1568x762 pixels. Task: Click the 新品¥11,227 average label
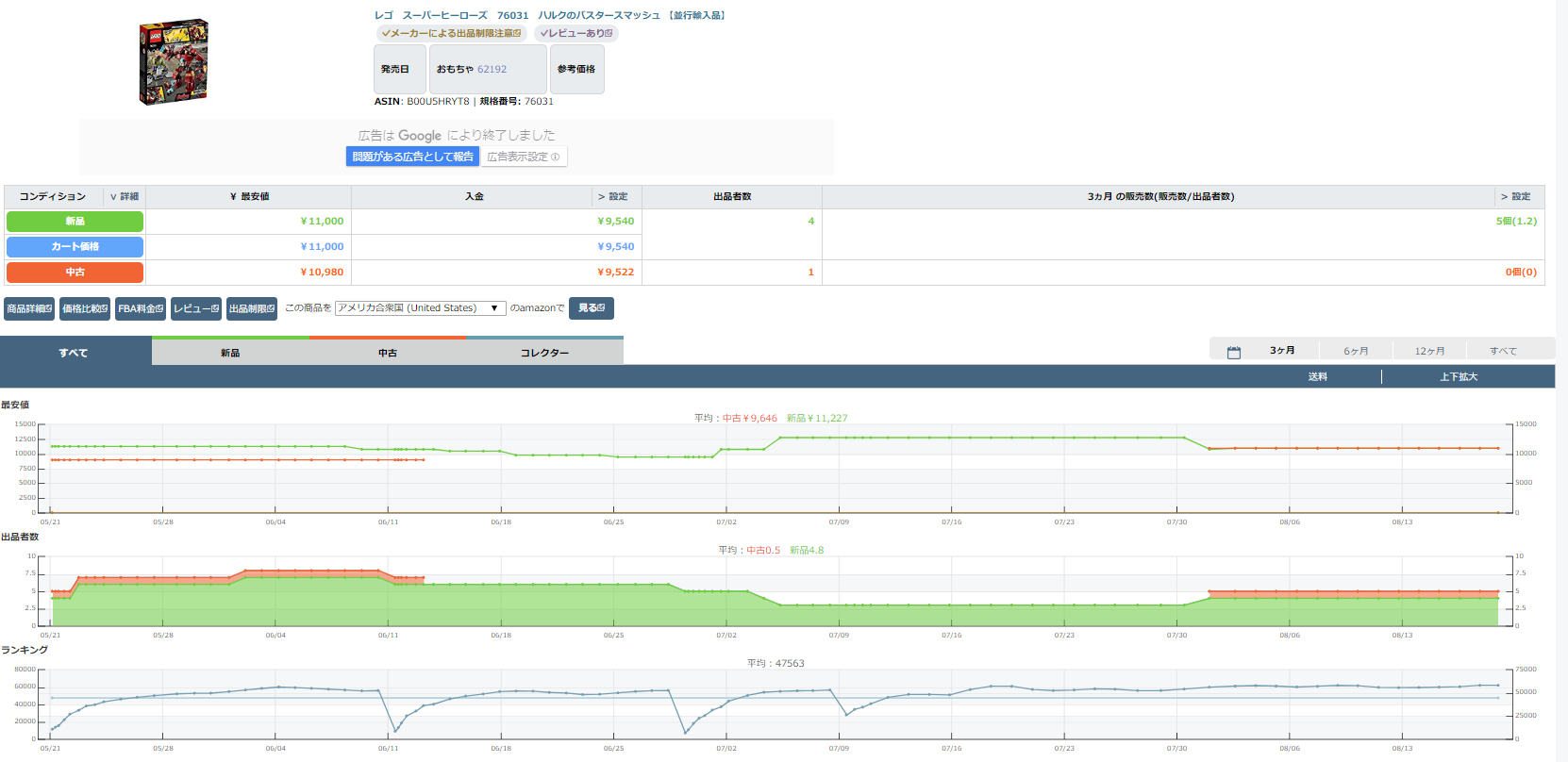click(x=817, y=418)
